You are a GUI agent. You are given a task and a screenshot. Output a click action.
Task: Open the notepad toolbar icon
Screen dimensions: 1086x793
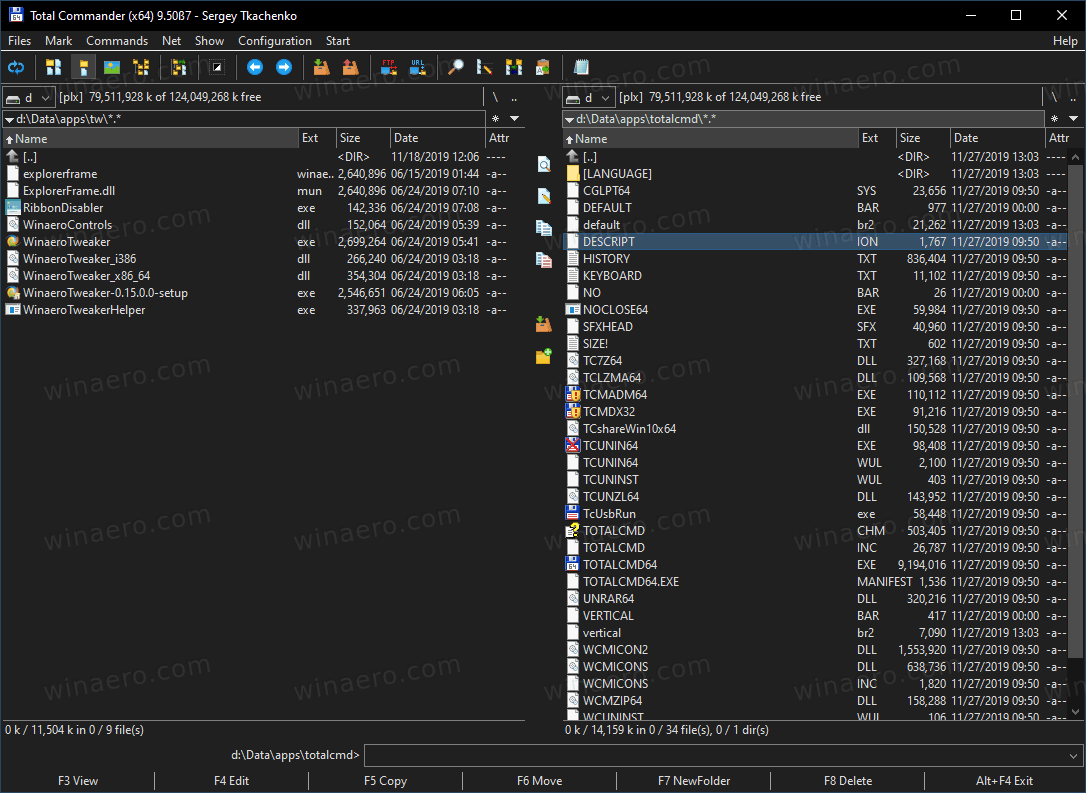tap(581, 67)
